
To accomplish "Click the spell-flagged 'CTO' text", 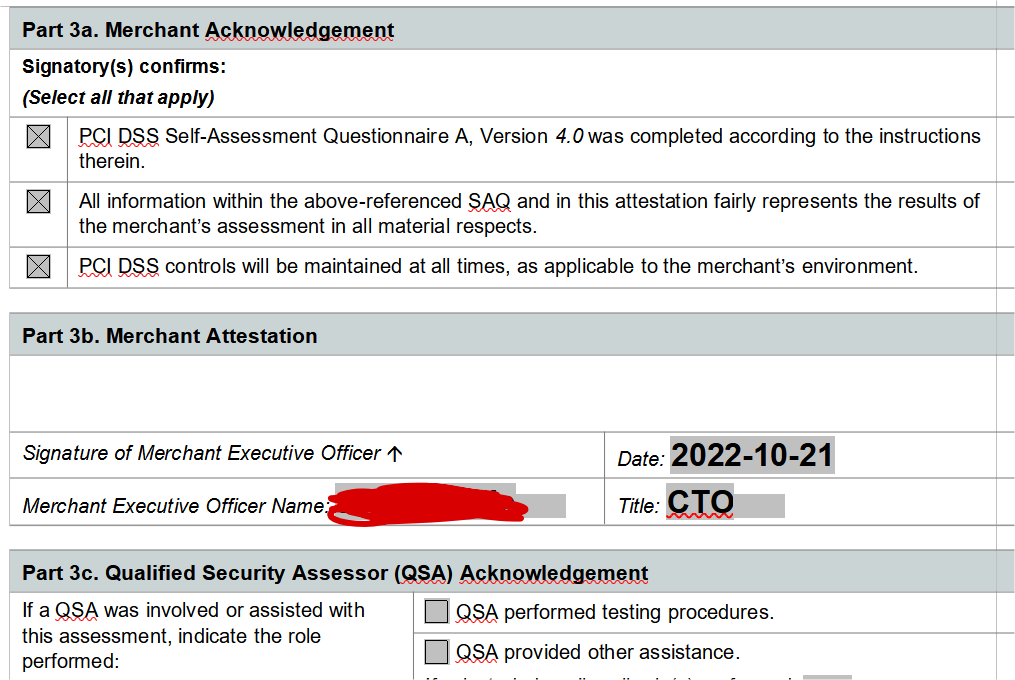I will (x=700, y=503).
